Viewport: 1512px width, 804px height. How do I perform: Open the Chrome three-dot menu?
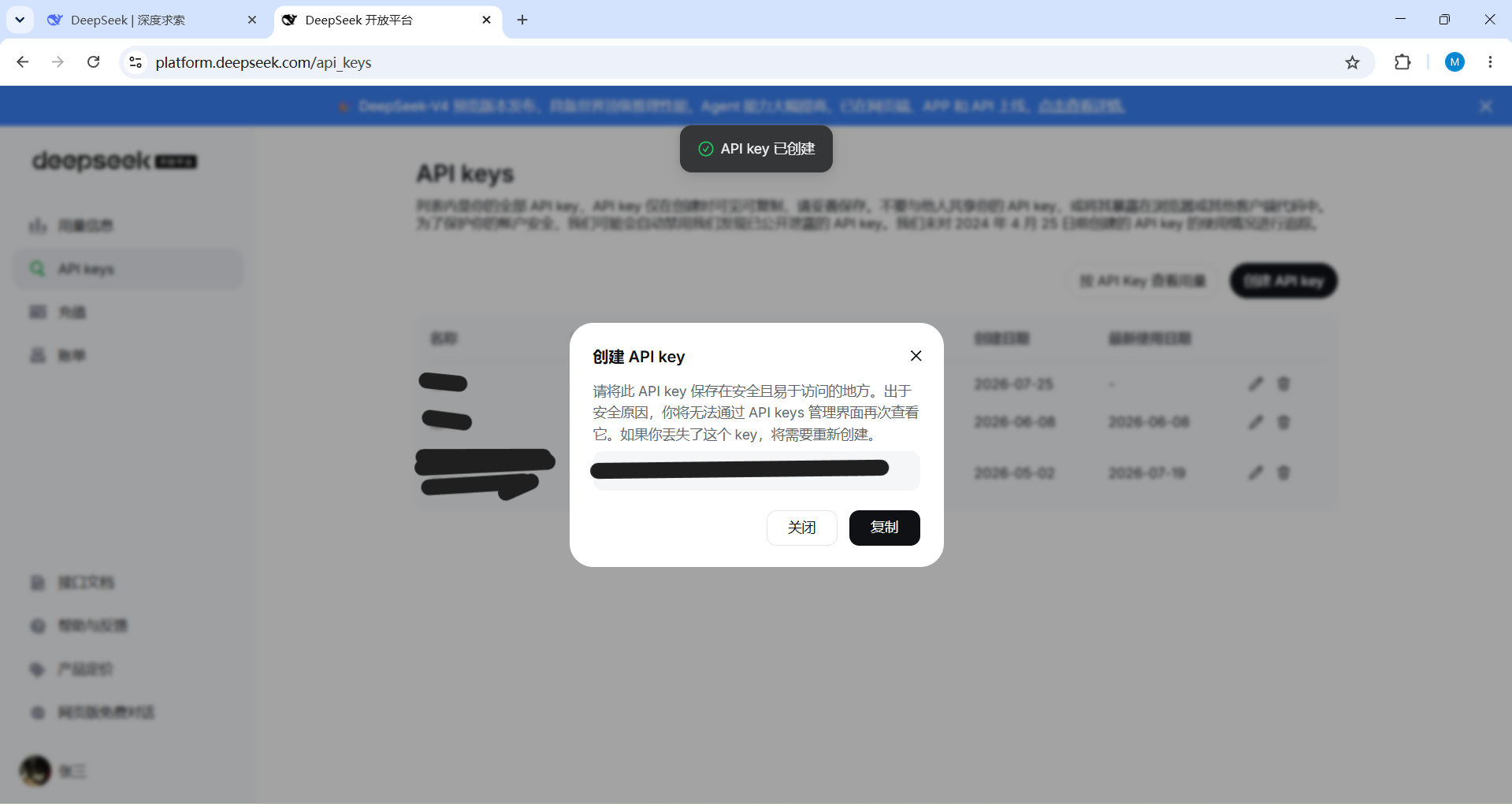tap(1490, 62)
